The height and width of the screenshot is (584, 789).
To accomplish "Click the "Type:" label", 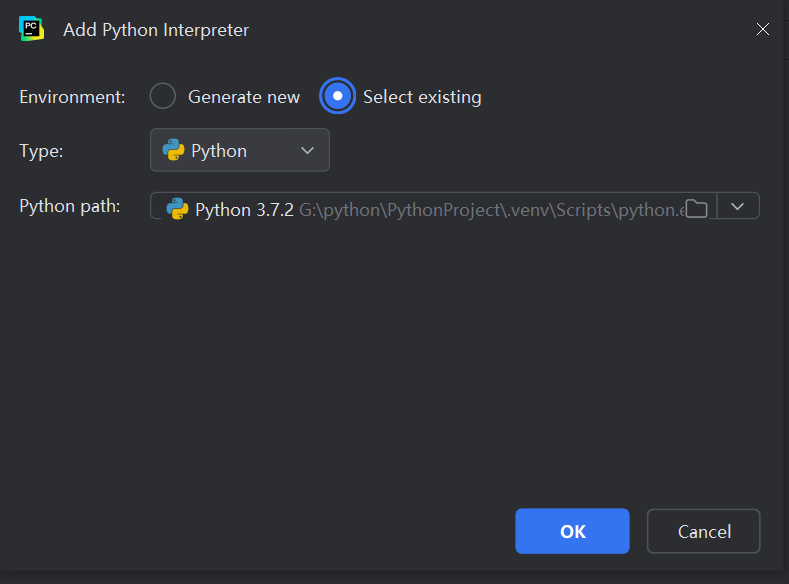I will point(41,151).
